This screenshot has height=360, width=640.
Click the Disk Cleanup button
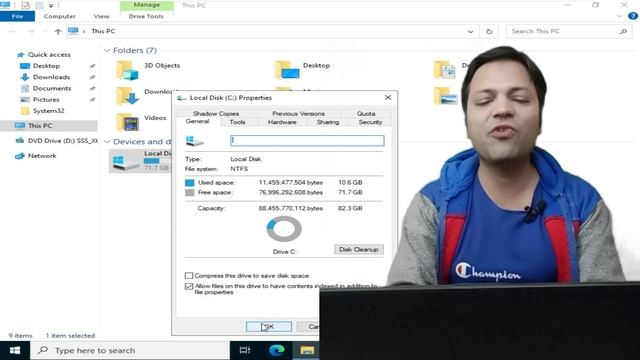pos(359,249)
